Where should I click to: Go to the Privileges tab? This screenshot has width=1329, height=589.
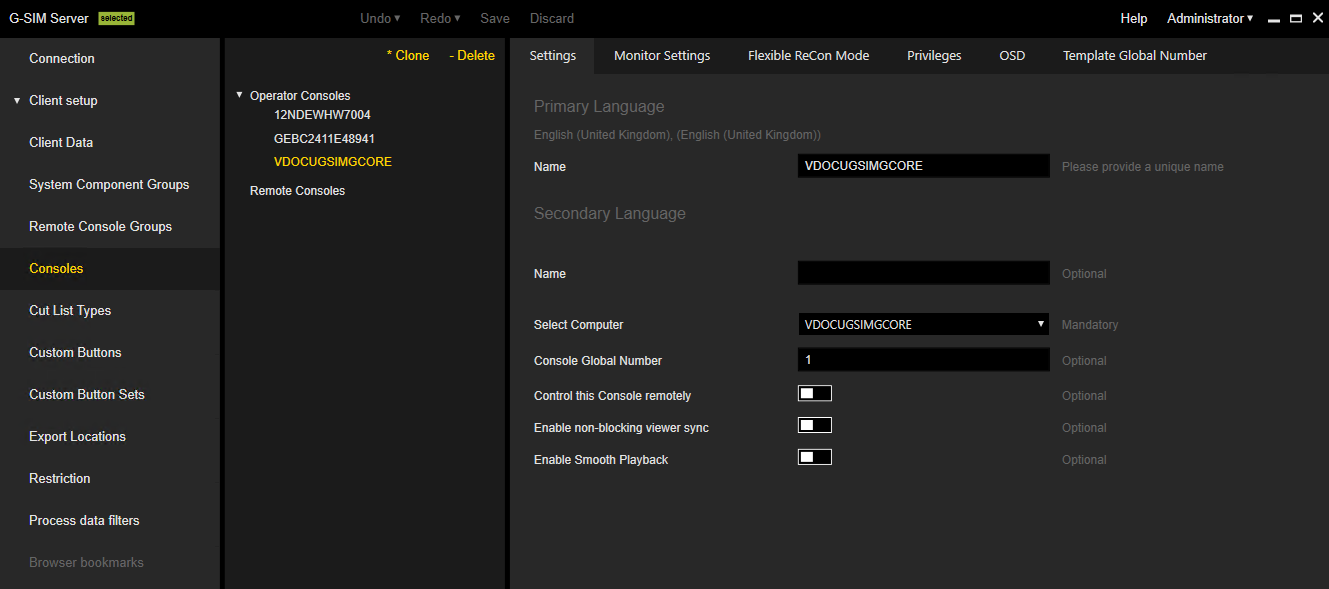[x=934, y=56]
